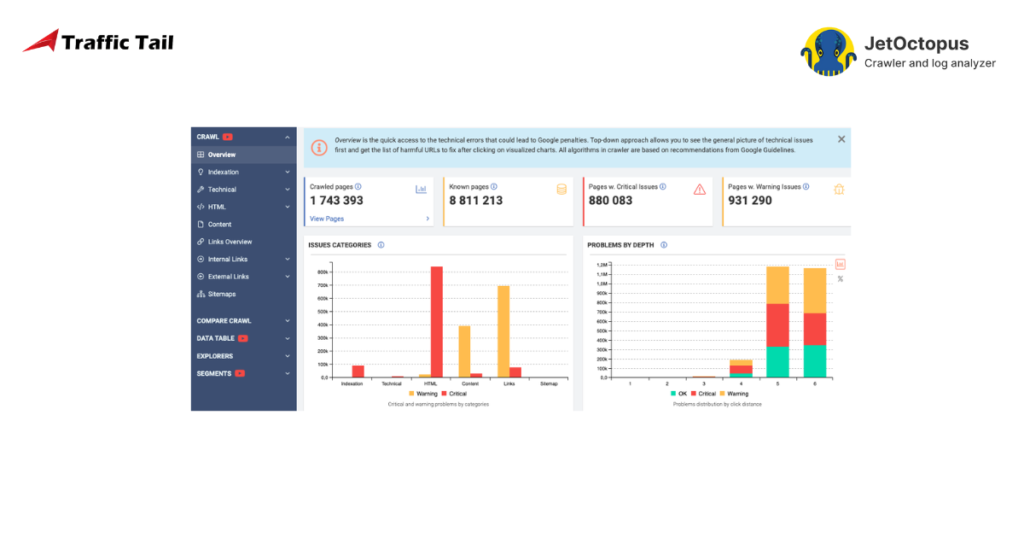Open the info icon beside Issues Categories

(x=382, y=245)
